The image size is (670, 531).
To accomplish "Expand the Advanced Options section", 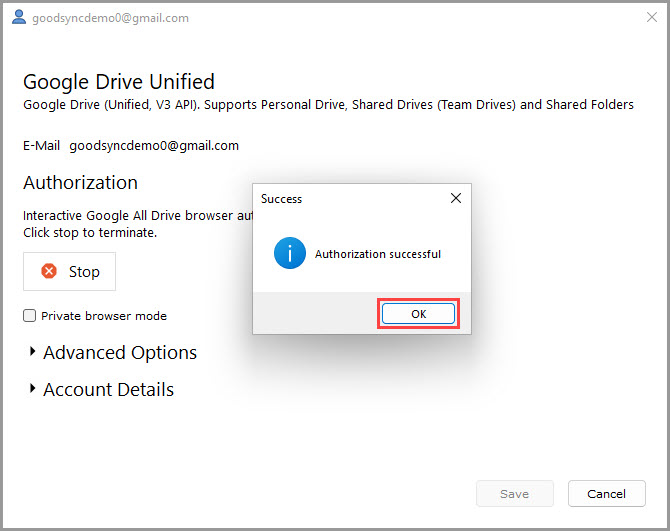I will click(114, 352).
